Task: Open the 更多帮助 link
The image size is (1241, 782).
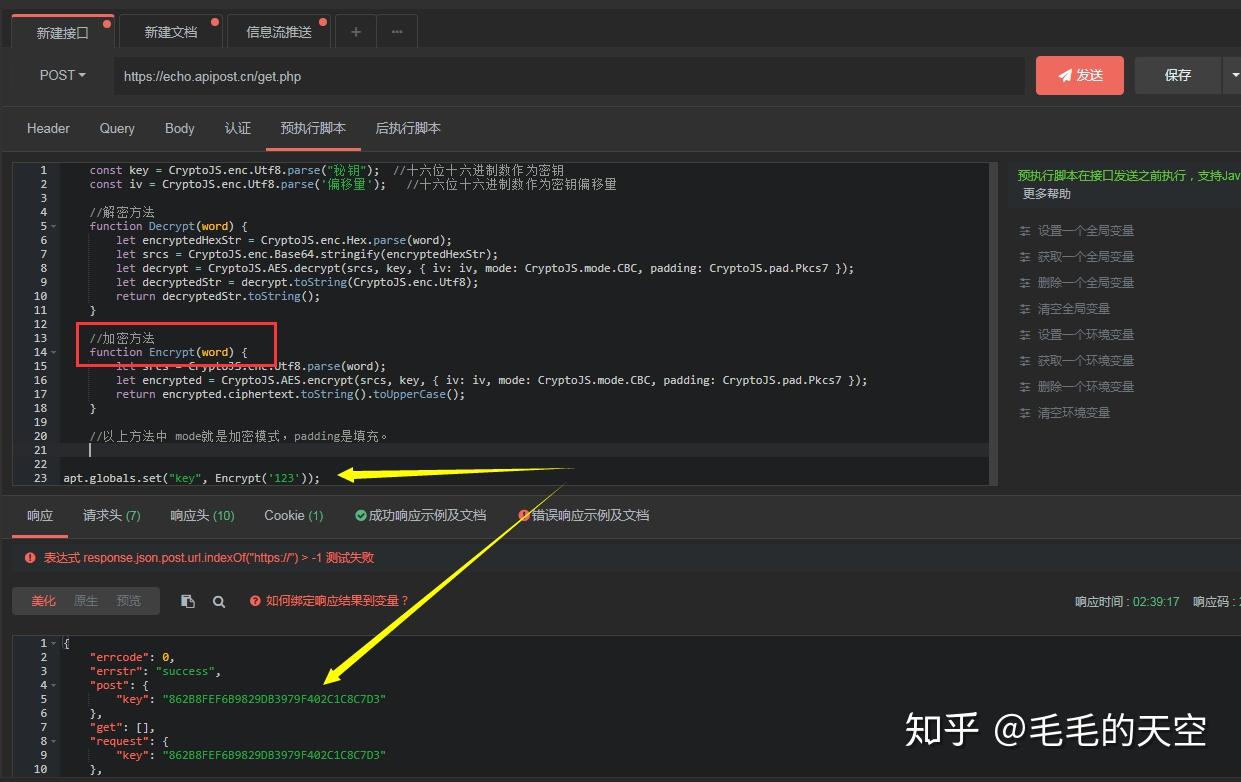Action: 1047,193
